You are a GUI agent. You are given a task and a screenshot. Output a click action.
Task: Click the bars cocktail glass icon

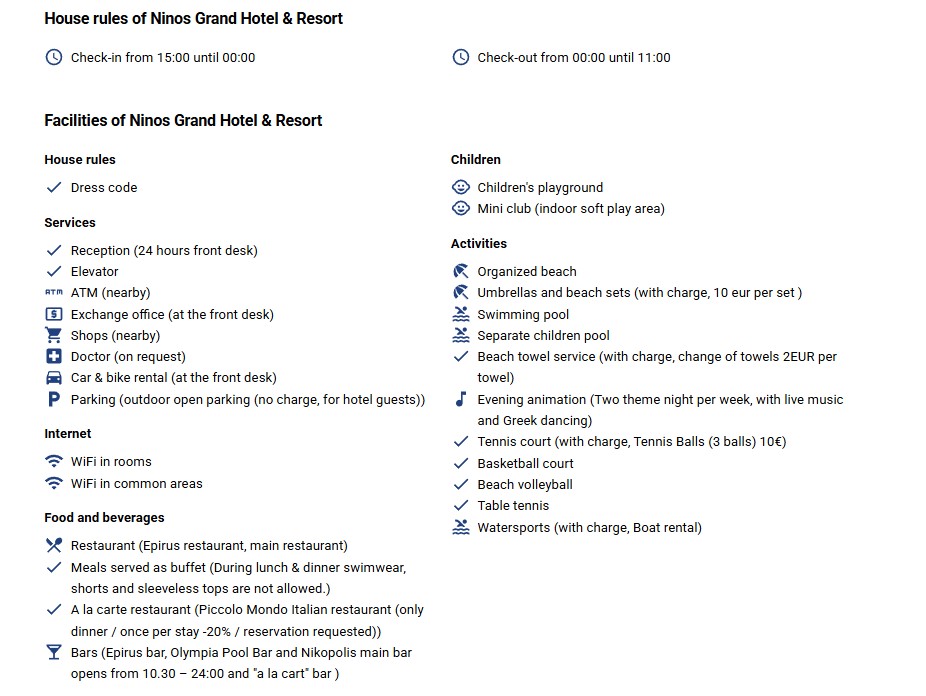click(x=54, y=653)
